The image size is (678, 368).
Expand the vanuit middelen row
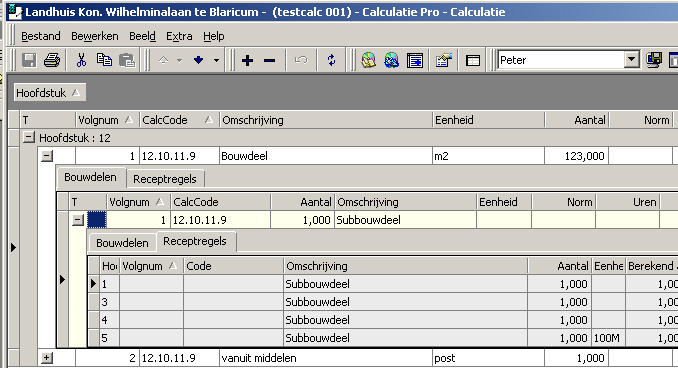(47, 358)
